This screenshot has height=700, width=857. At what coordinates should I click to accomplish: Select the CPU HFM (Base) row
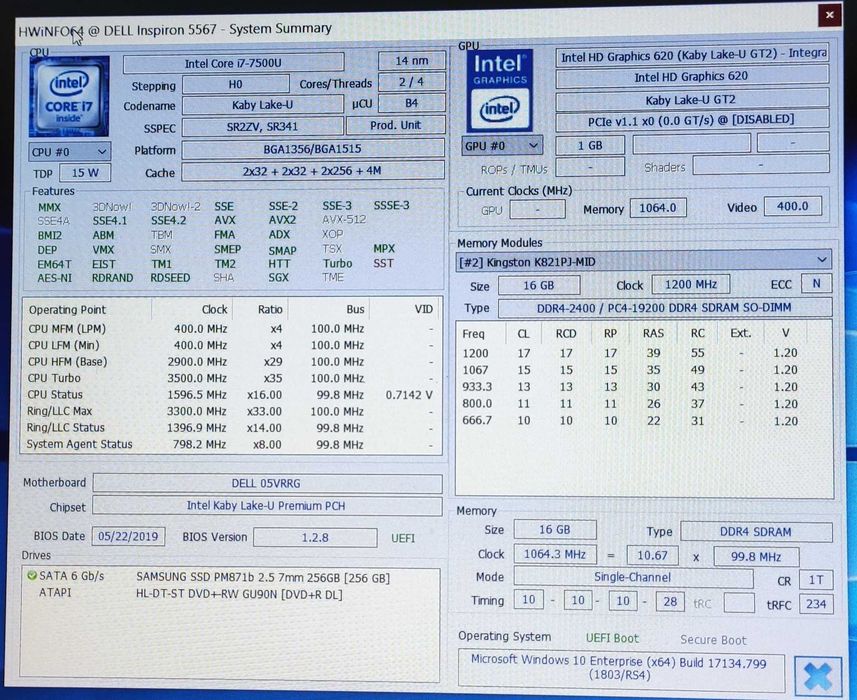tap(231, 362)
